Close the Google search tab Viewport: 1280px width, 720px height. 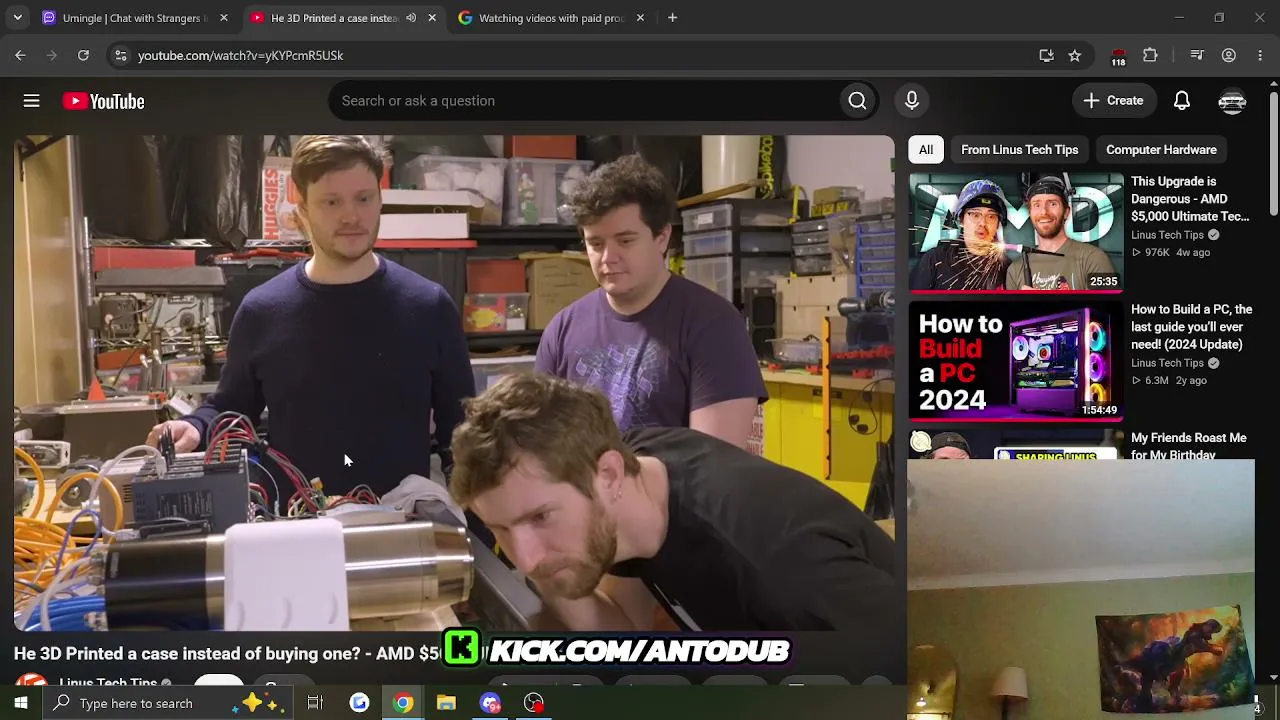pos(640,18)
